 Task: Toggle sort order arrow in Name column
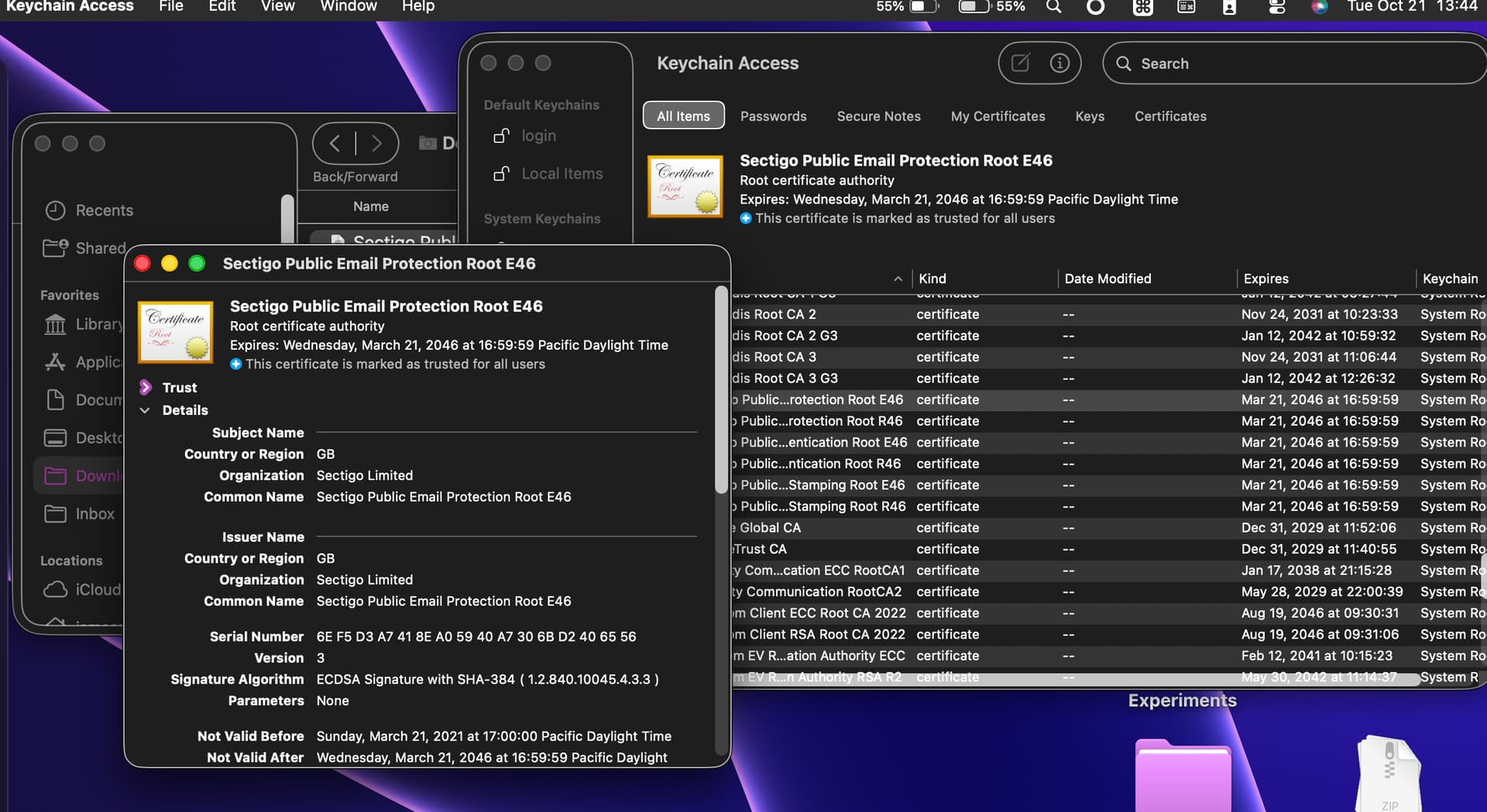[898, 279]
